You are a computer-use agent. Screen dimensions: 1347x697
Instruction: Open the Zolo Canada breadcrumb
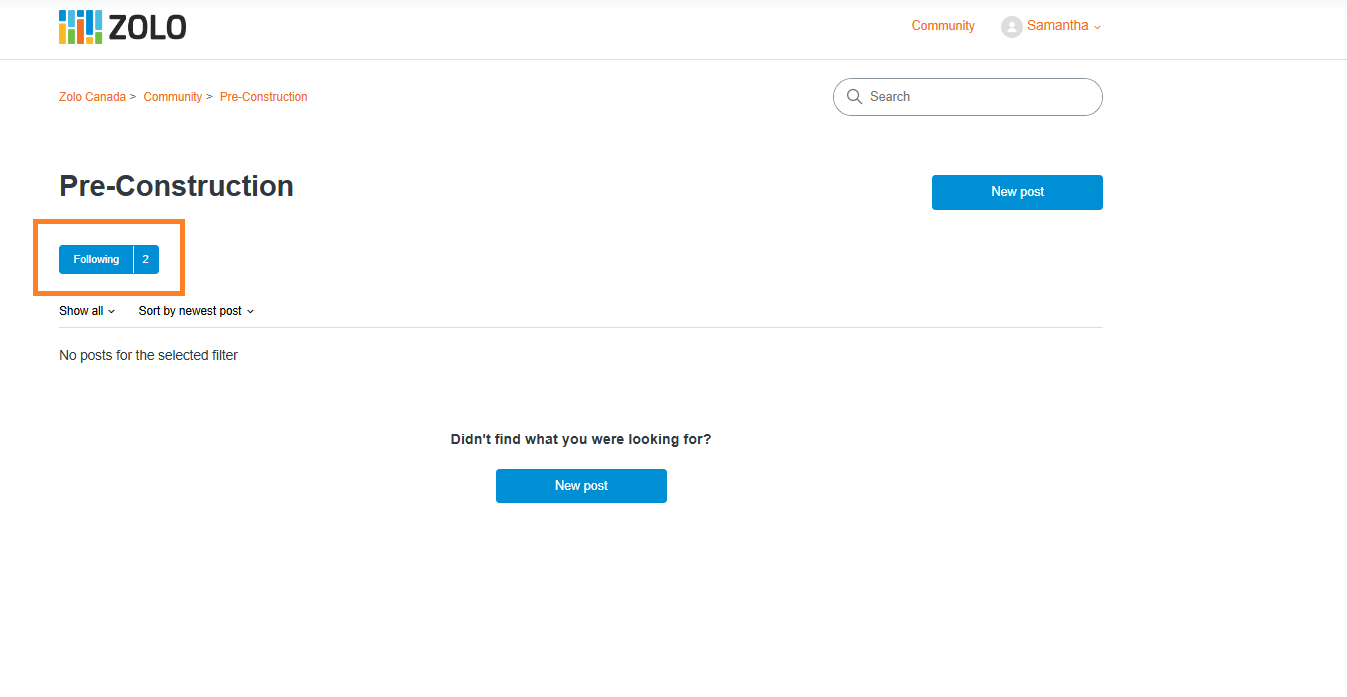[x=92, y=97]
